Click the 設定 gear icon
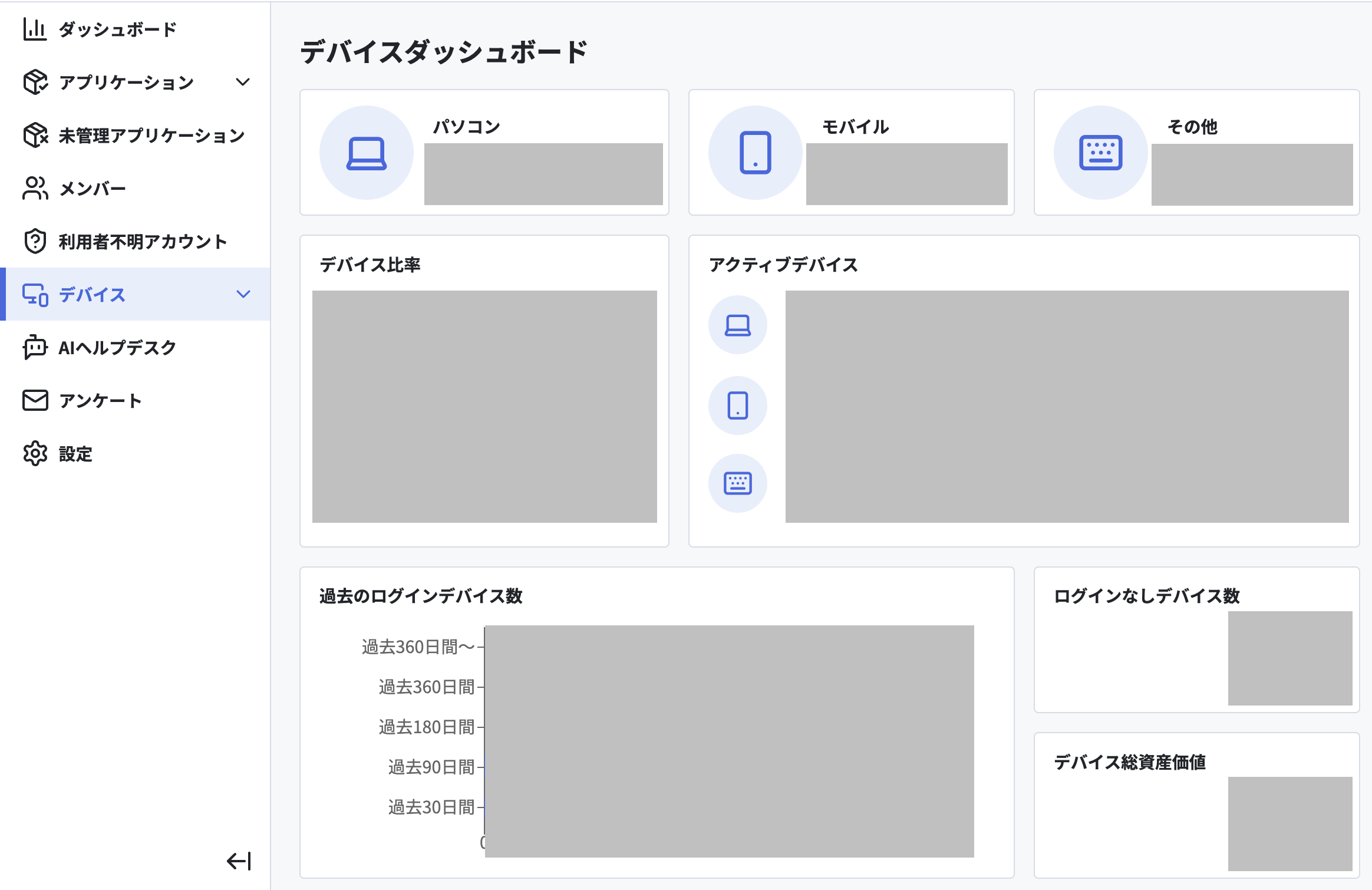Image resolution: width=1372 pixels, height=890 pixels. [x=35, y=453]
